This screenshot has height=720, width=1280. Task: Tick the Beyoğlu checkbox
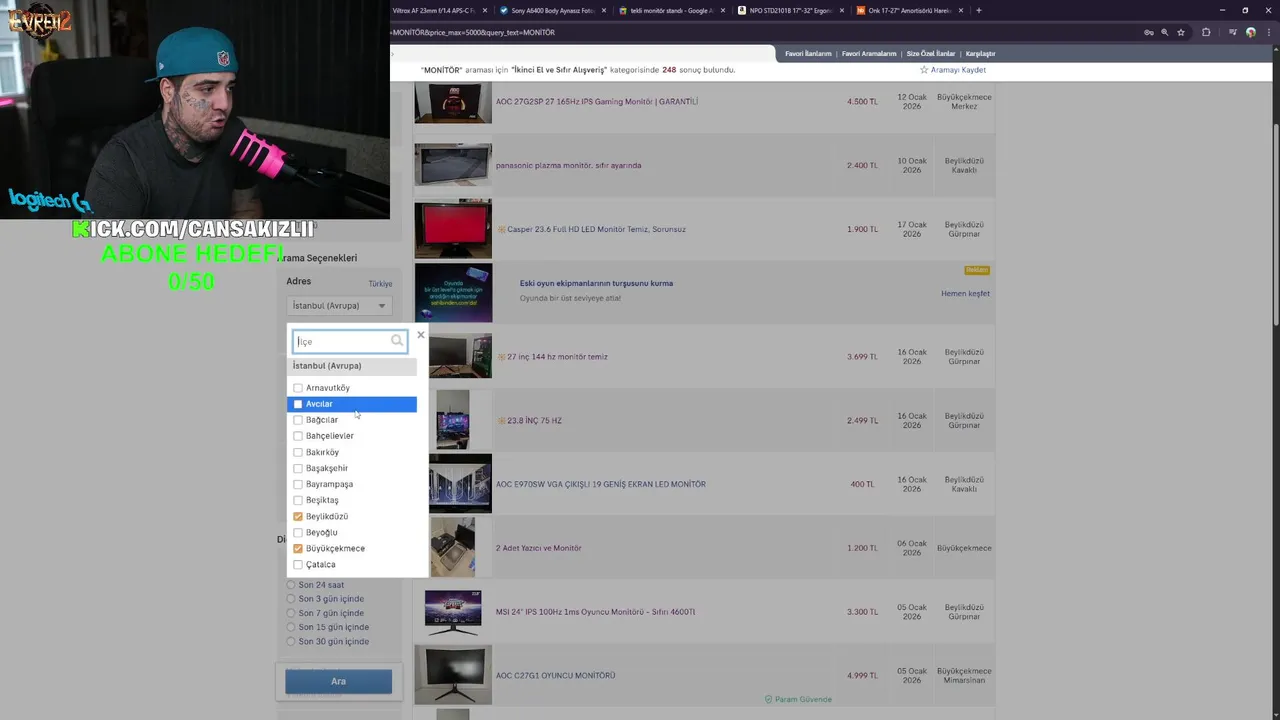pos(298,532)
